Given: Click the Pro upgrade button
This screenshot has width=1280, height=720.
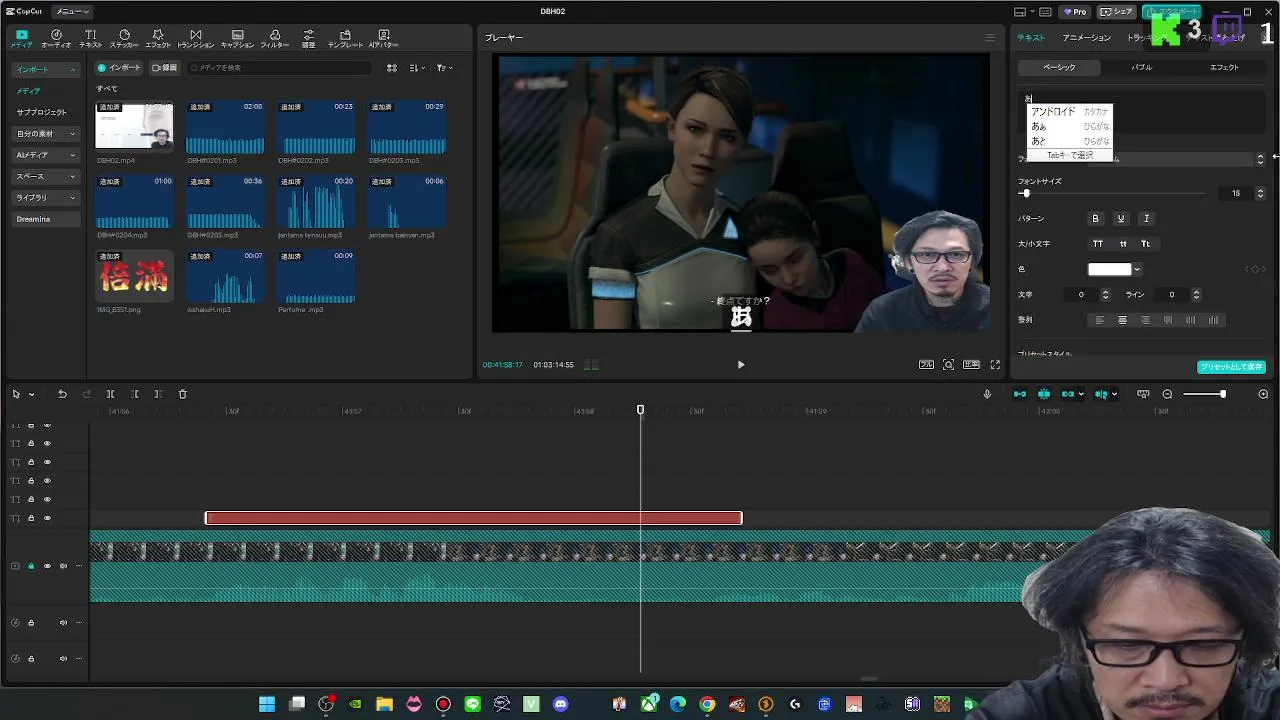Looking at the screenshot, I should coord(1075,12).
